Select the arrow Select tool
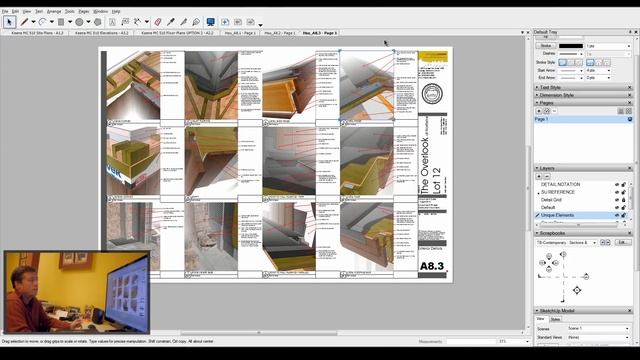This screenshot has height=360, width=640. pyautogui.click(x=9, y=22)
